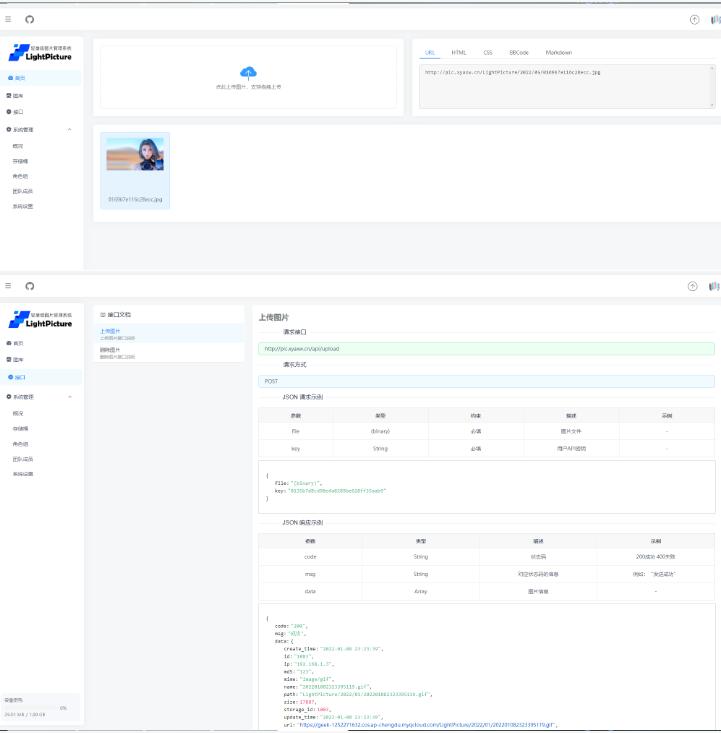Click the blue cloud upload icon

point(249,71)
